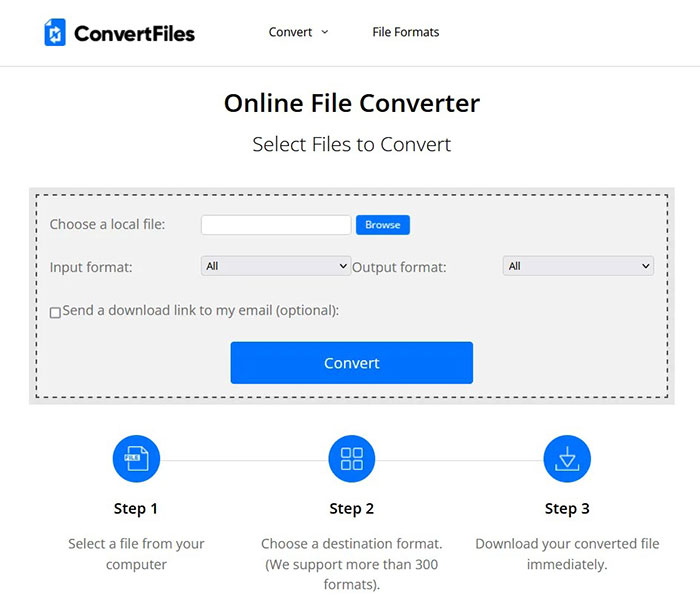The width and height of the screenshot is (700, 610).
Task: Click the Choose a local file label
Action: (x=107, y=224)
